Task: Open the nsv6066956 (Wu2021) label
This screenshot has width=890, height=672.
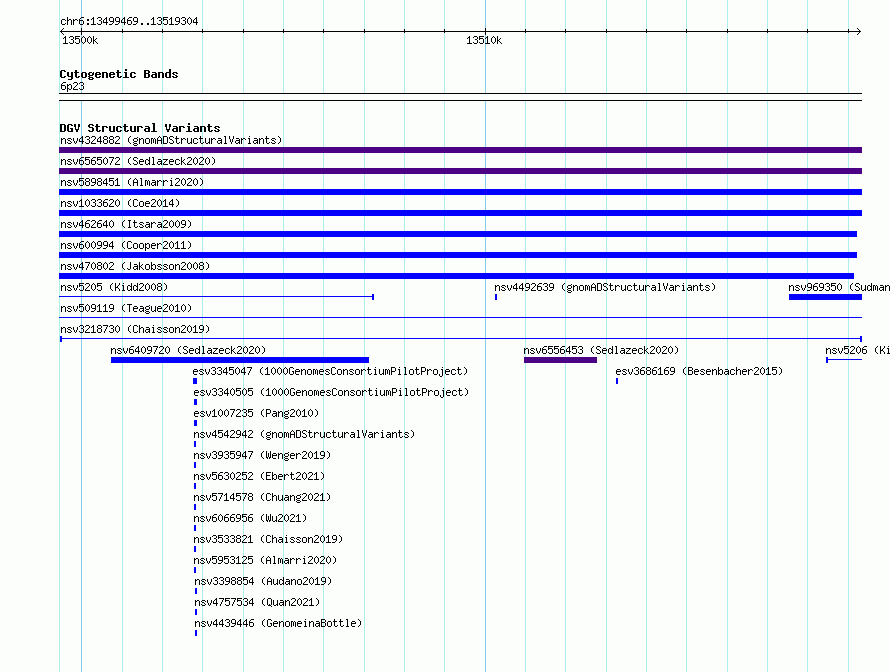Action: pyautogui.click(x=250, y=518)
